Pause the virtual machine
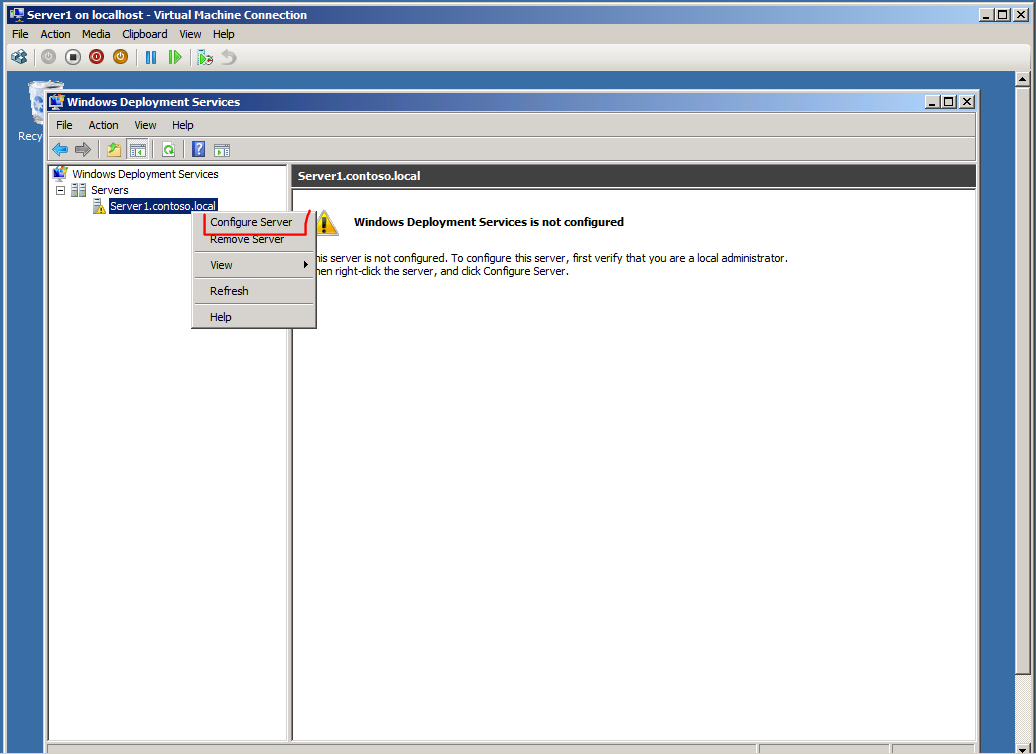Image resolution: width=1036 pixels, height=754 pixels. 151,57
